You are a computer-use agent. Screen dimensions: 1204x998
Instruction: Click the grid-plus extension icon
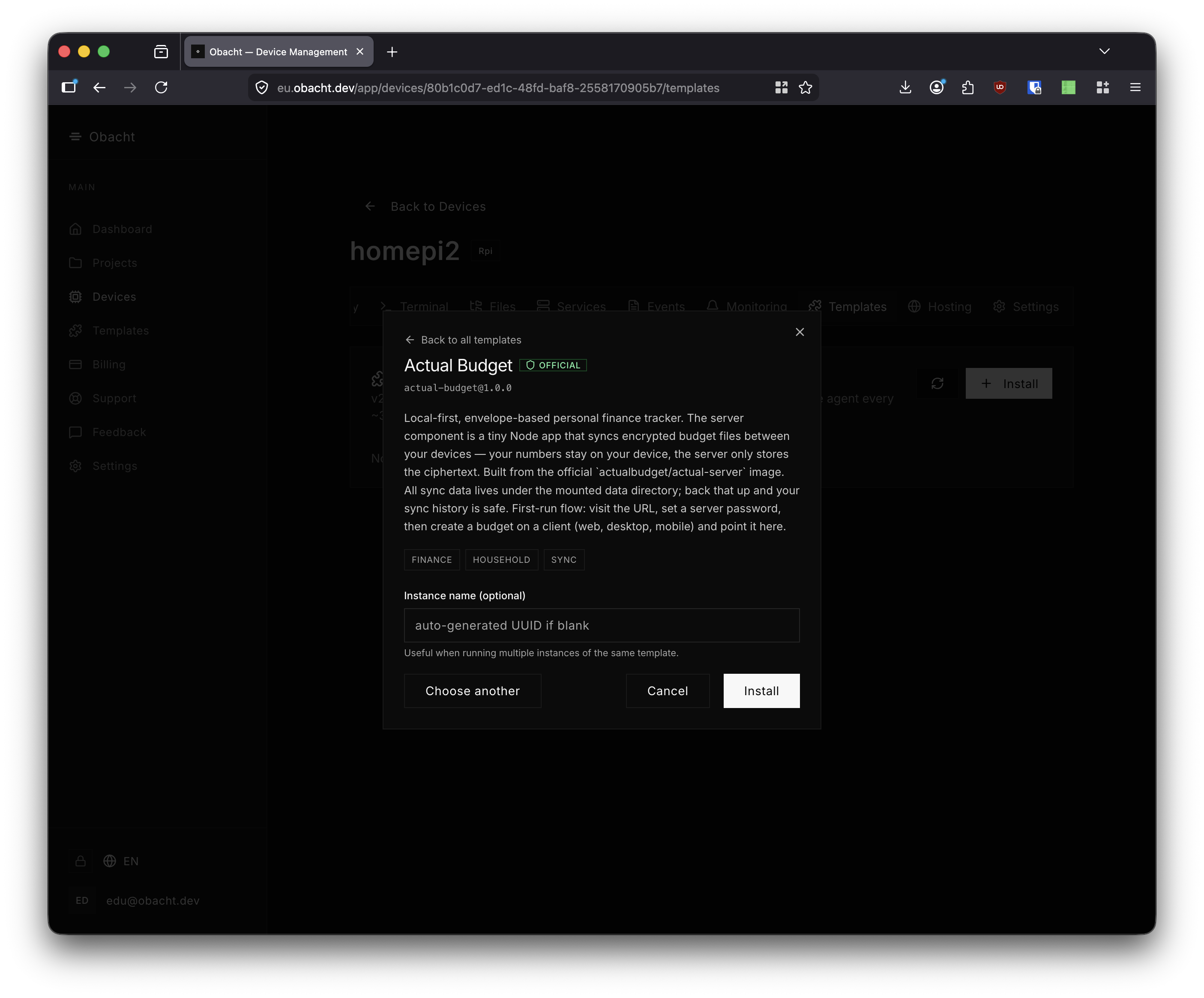coord(1102,87)
